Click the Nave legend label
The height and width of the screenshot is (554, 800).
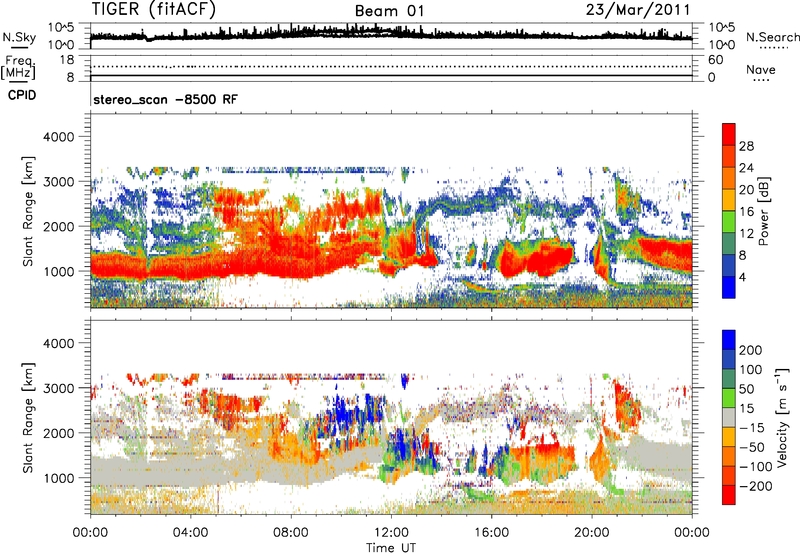tap(761, 70)
